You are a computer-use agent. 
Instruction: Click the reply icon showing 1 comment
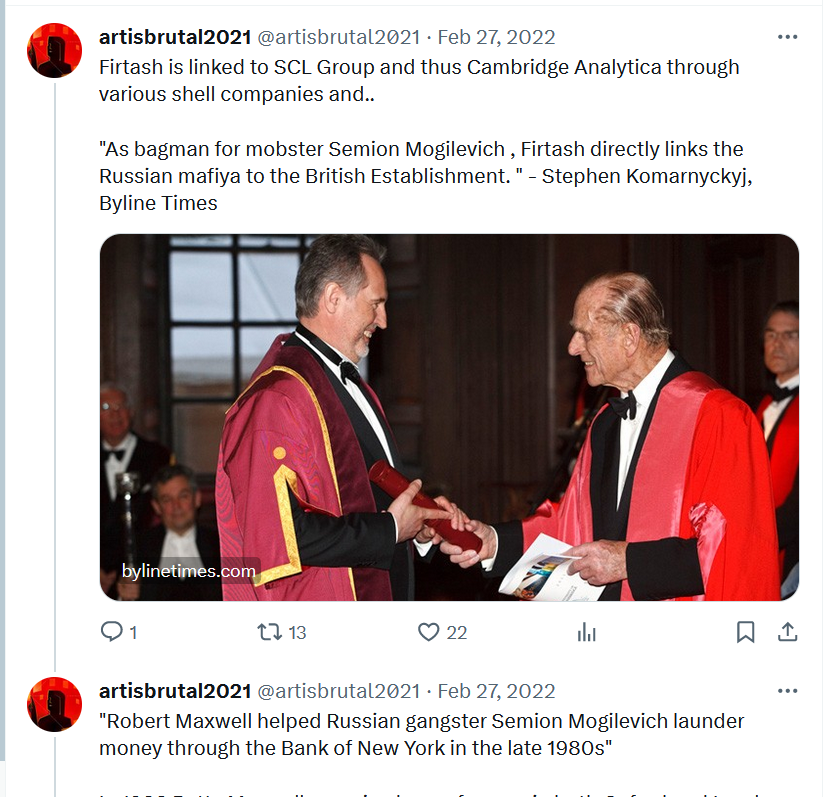(x=111, y=632)
